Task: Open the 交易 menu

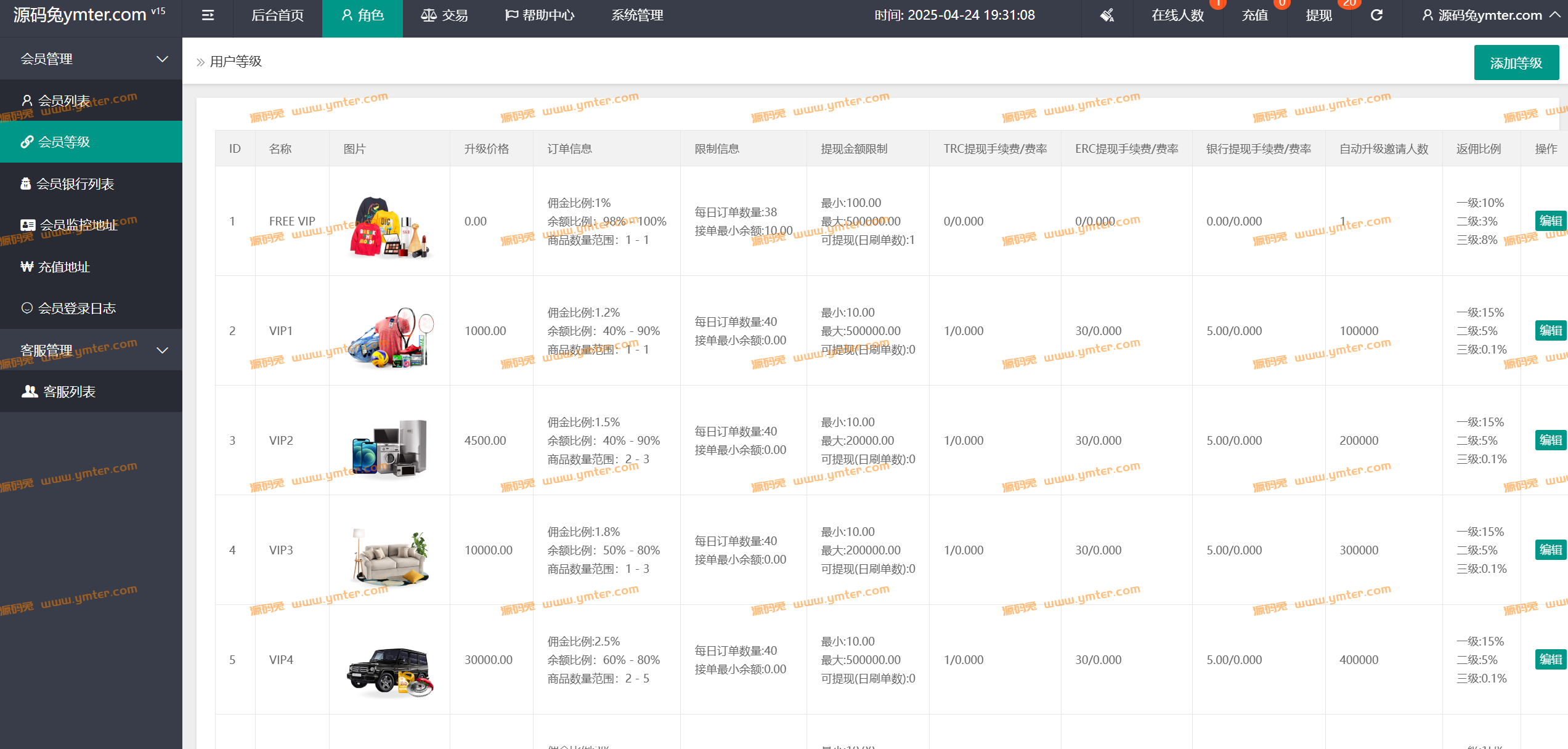Action: click(x=444, y=15)
